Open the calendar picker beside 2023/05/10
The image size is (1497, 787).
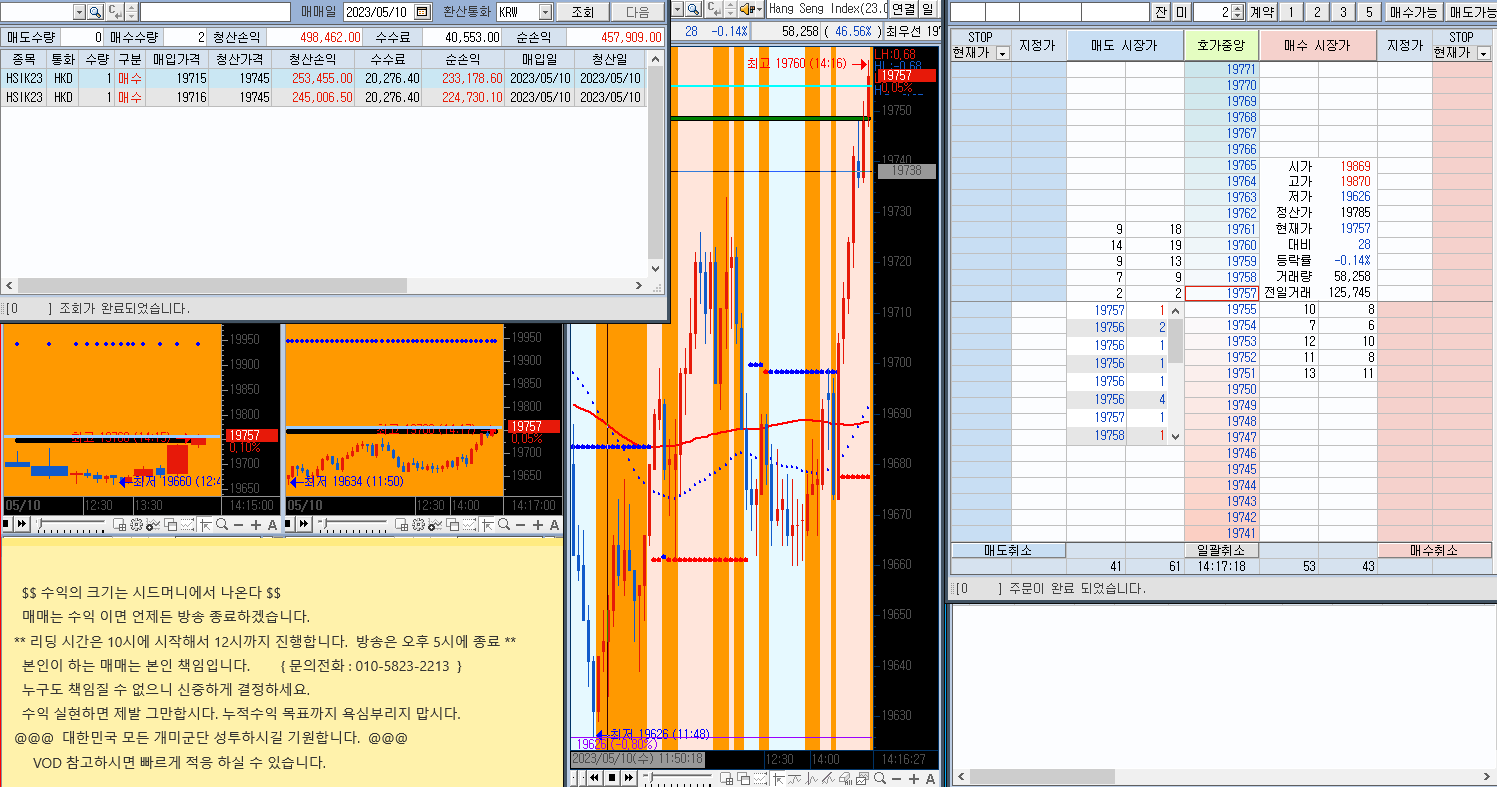423,12
